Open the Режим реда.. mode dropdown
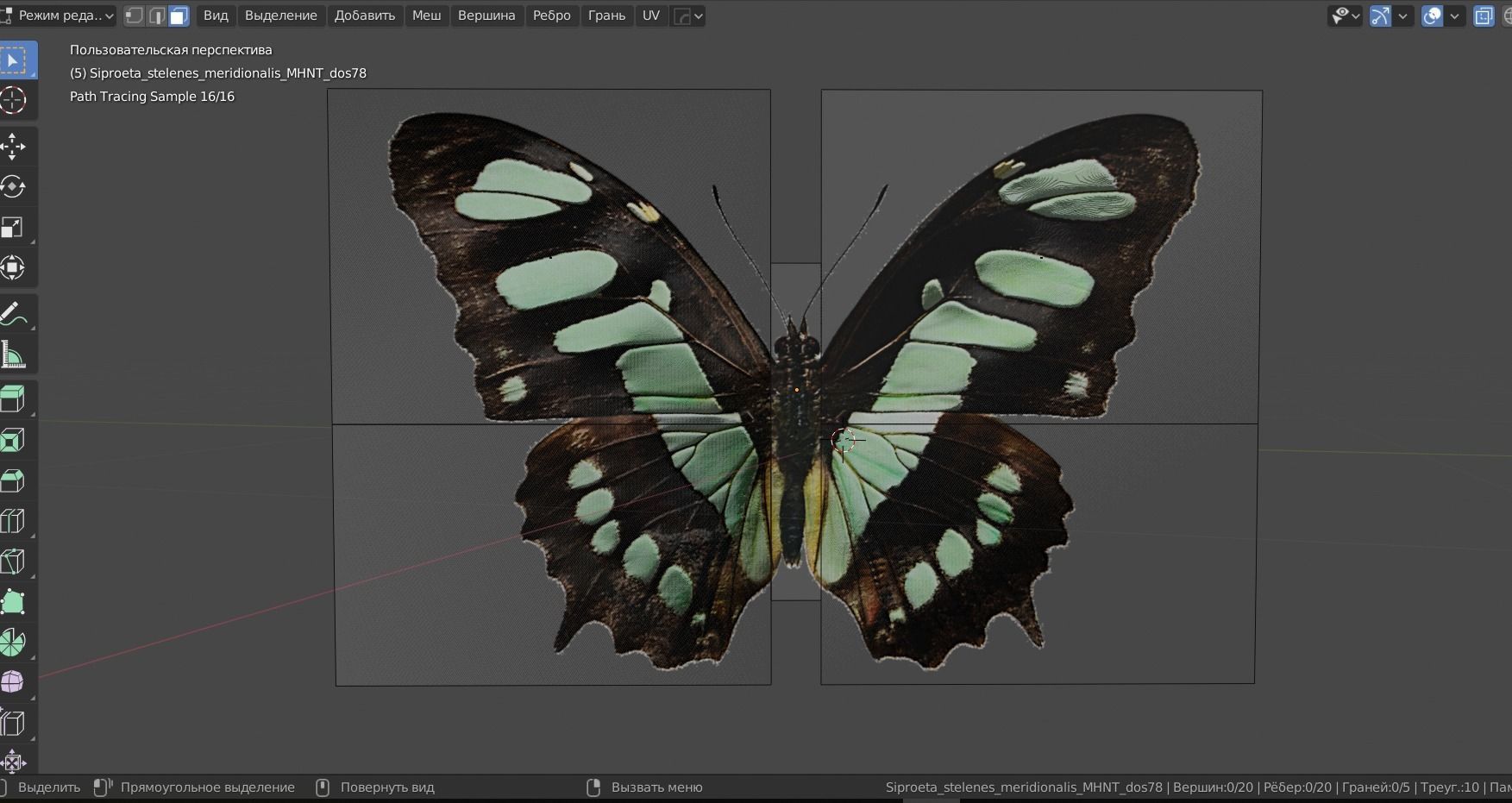The width and height of the screenshot is (1512, 803). pos(59,16)
